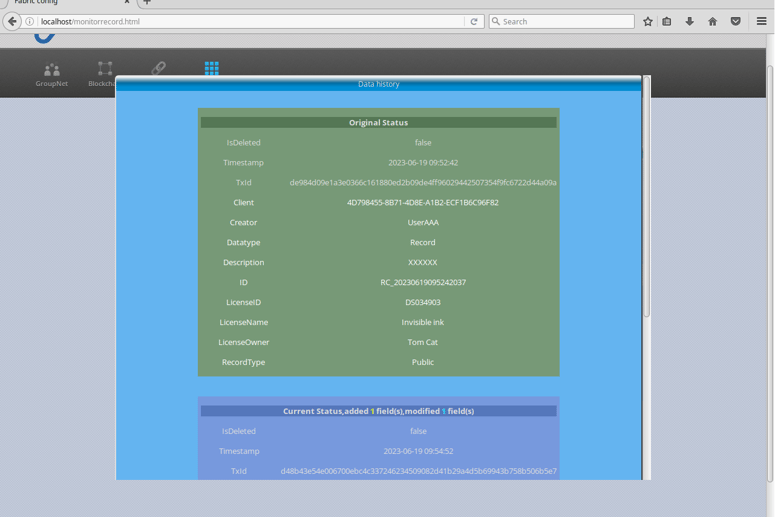Select timestamp 2023-06-19 09:52:42
Screen dimensions: 775x517
(423, 163)
